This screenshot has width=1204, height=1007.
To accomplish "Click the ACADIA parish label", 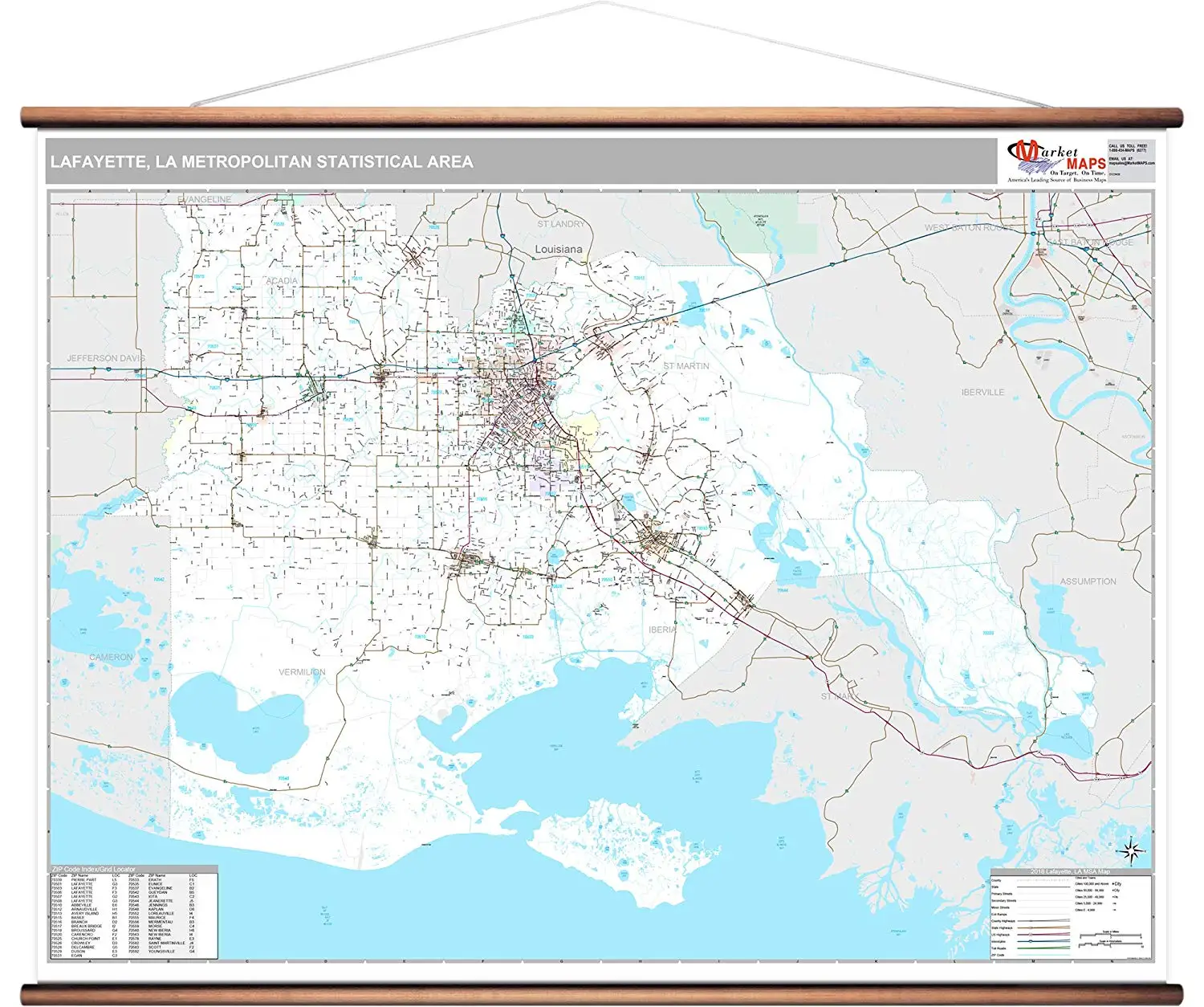I will coord(282,281).
